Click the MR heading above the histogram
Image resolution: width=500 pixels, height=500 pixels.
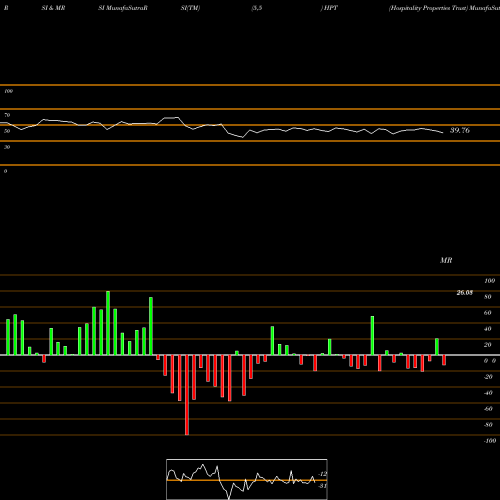pos(446,260)
